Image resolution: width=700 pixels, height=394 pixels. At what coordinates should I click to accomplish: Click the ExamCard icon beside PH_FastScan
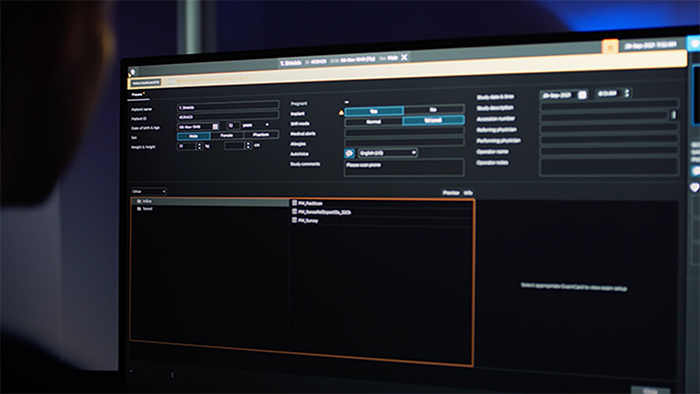point(294,203)
